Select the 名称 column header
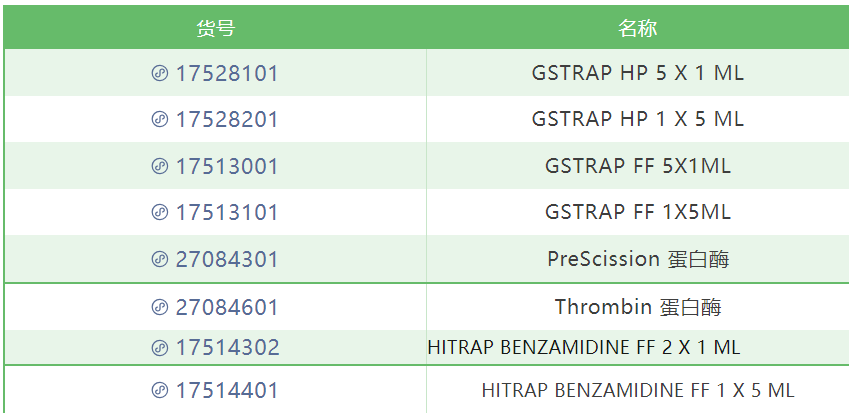The width and height of the screenshot is (850, 415). (x=638, y=28)
